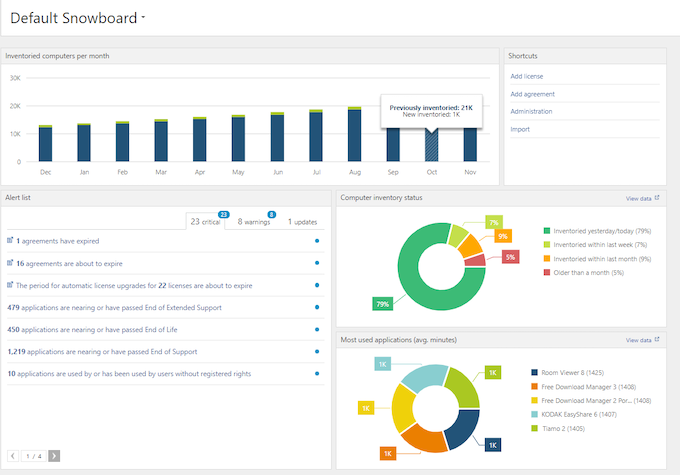
Task: Click the blue dot on the unregistered rights alert
Action: click(317, 374)
